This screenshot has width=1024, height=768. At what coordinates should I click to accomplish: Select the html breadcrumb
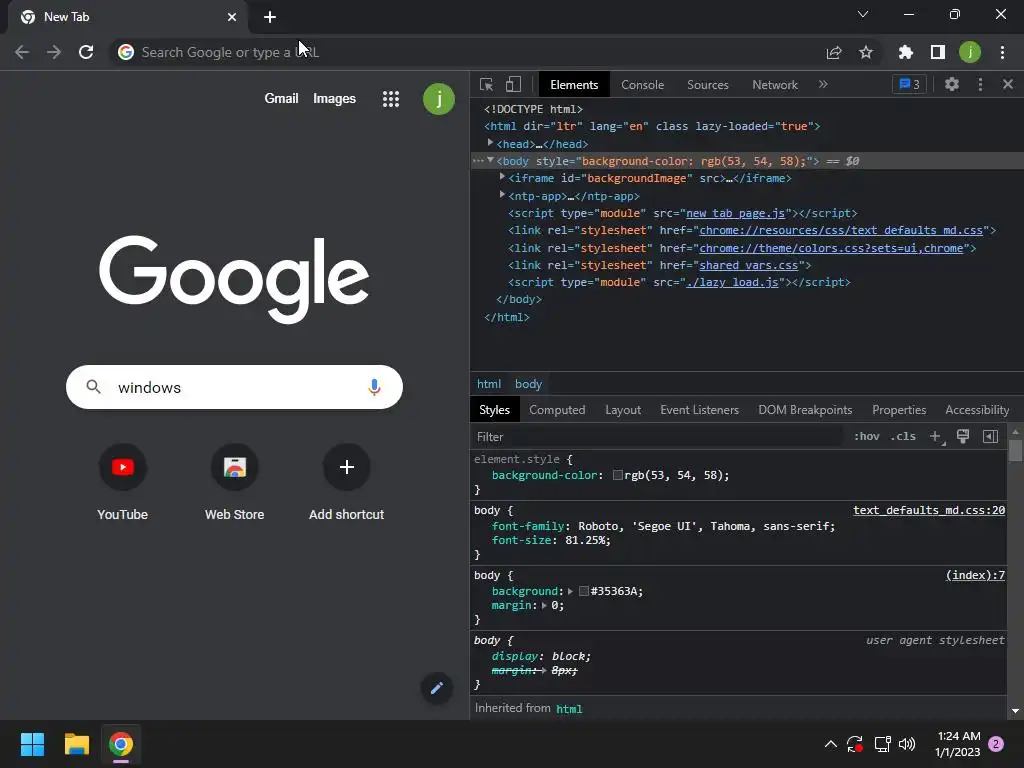[x=488, y=384]
